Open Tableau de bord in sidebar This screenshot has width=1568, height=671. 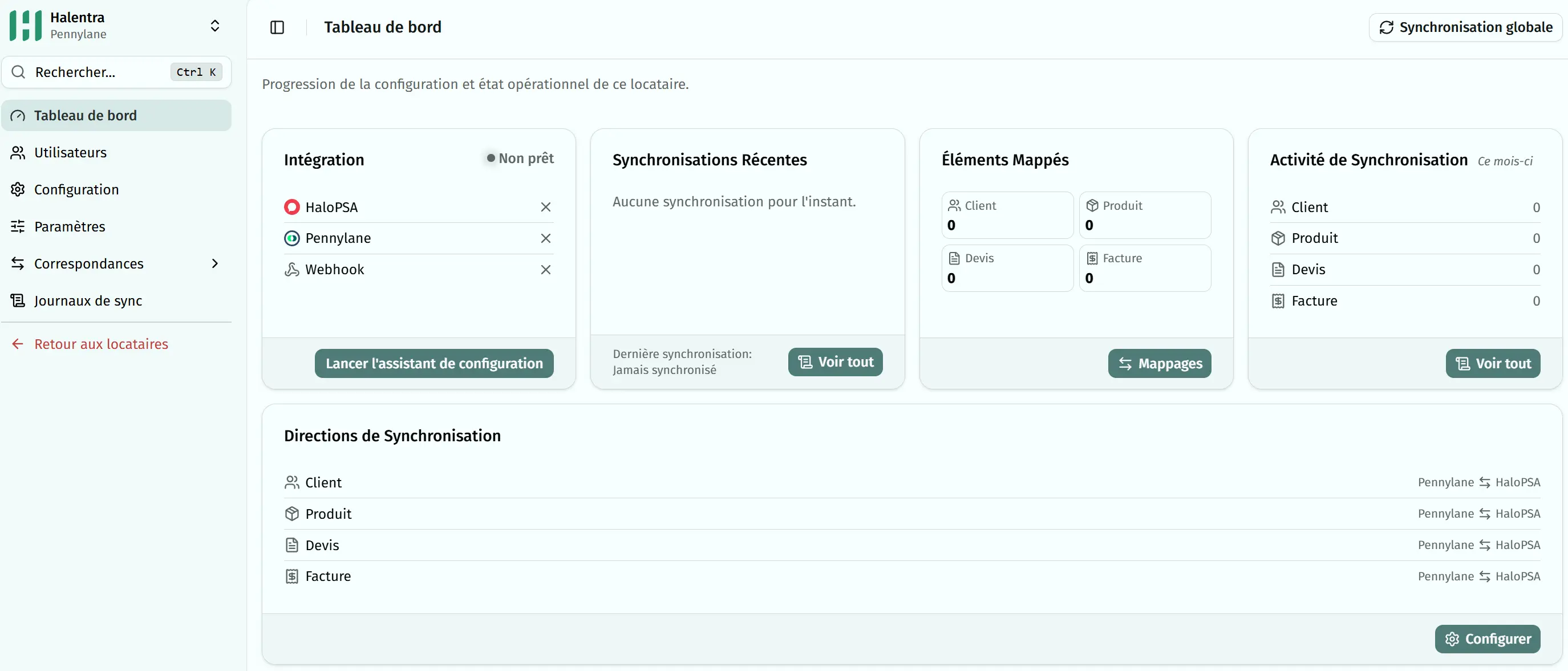pyautogui.click(x=116, y=115)
